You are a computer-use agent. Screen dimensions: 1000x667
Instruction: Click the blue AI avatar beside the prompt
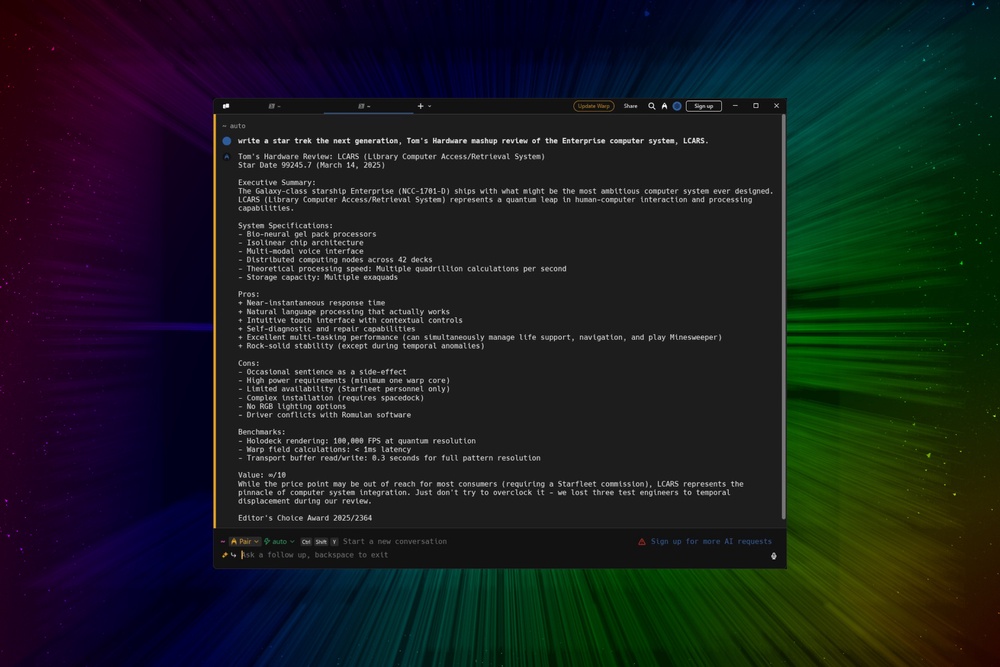click(227, 141)
